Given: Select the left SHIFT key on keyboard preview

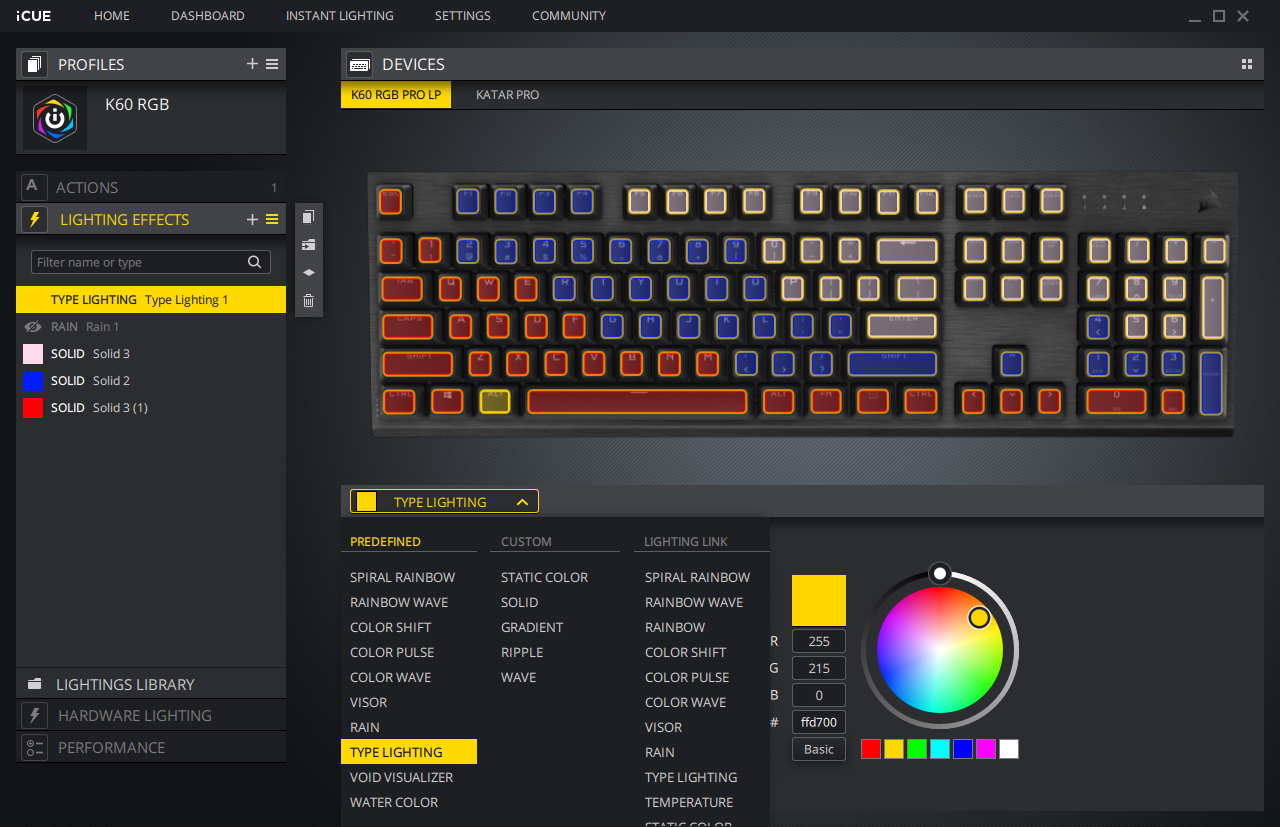Looking at the screenshot, I should [417, 363].
